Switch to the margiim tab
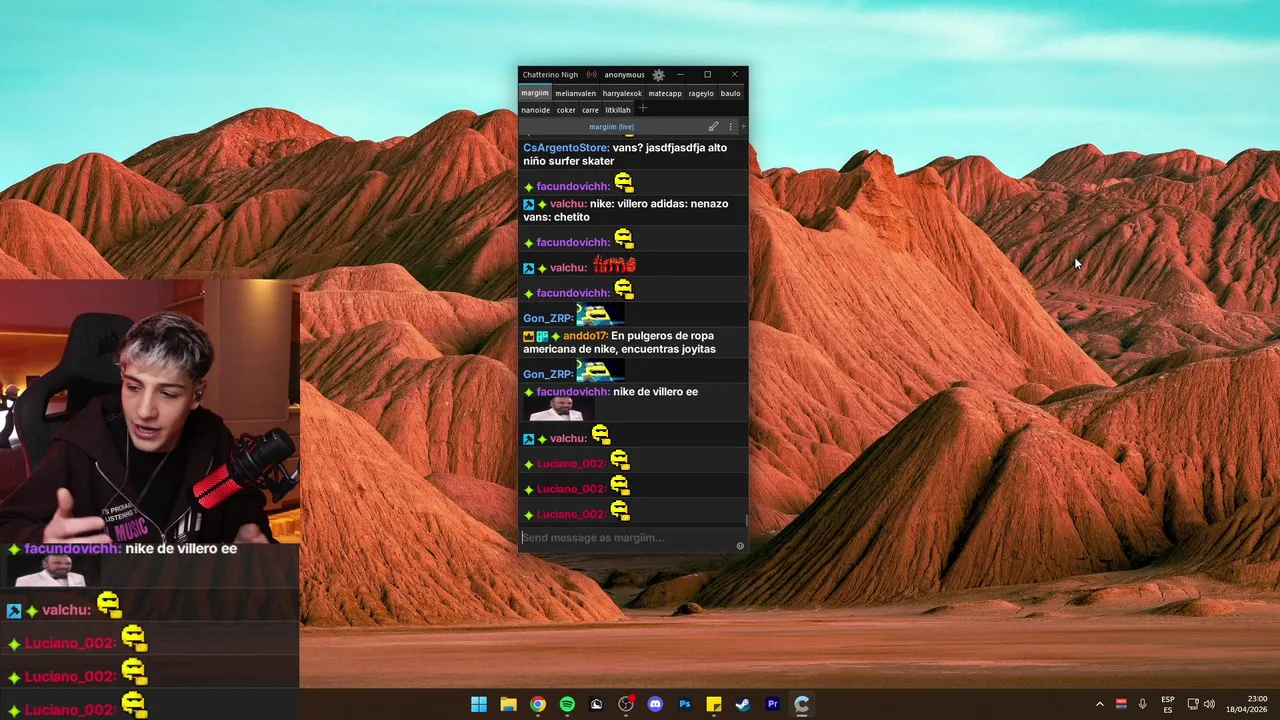Screen dimensions: 1280x720 [x=535, y=93]
